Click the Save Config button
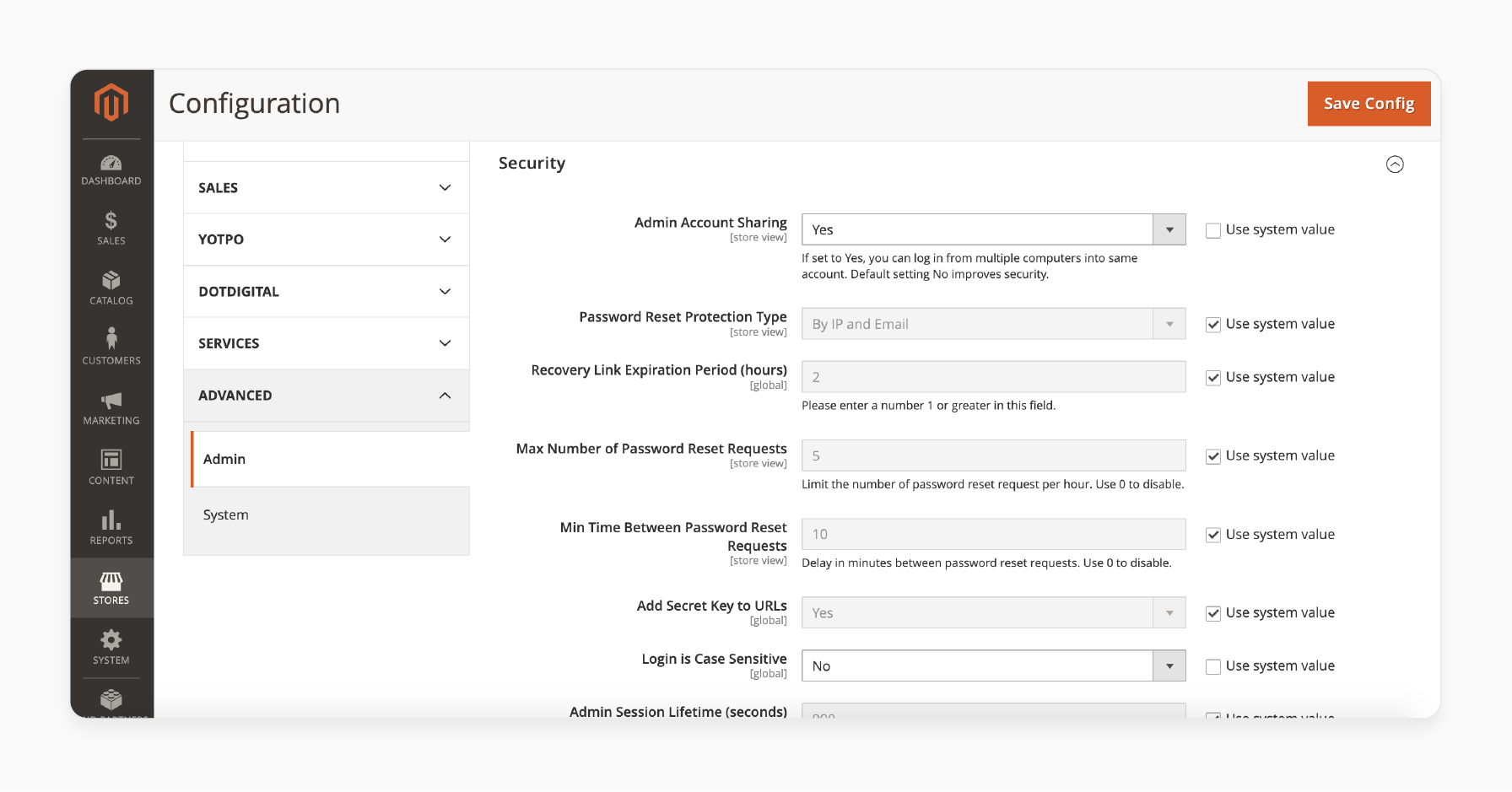Screen dimensions: 1512x792 (1369, 104)
